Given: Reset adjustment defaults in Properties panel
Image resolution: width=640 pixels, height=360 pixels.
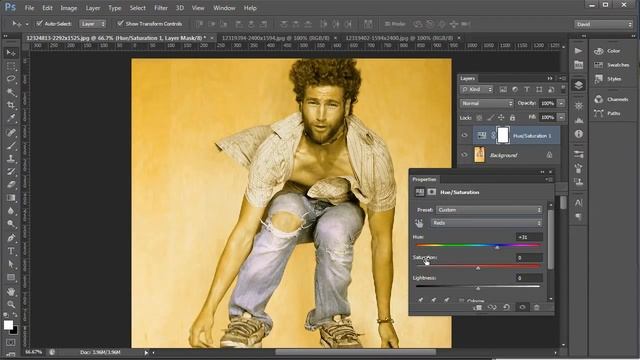Looking at the screenshot, I should point(507,307).
